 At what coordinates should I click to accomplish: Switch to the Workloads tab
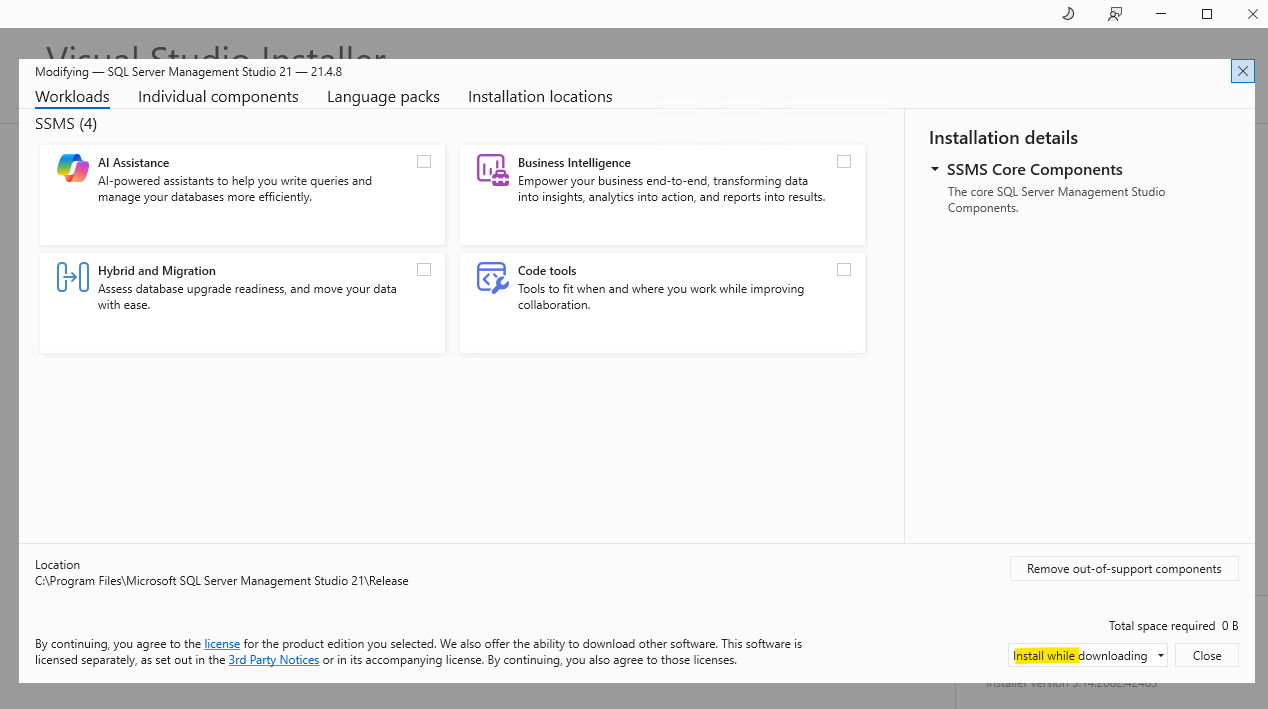(72, 97)
